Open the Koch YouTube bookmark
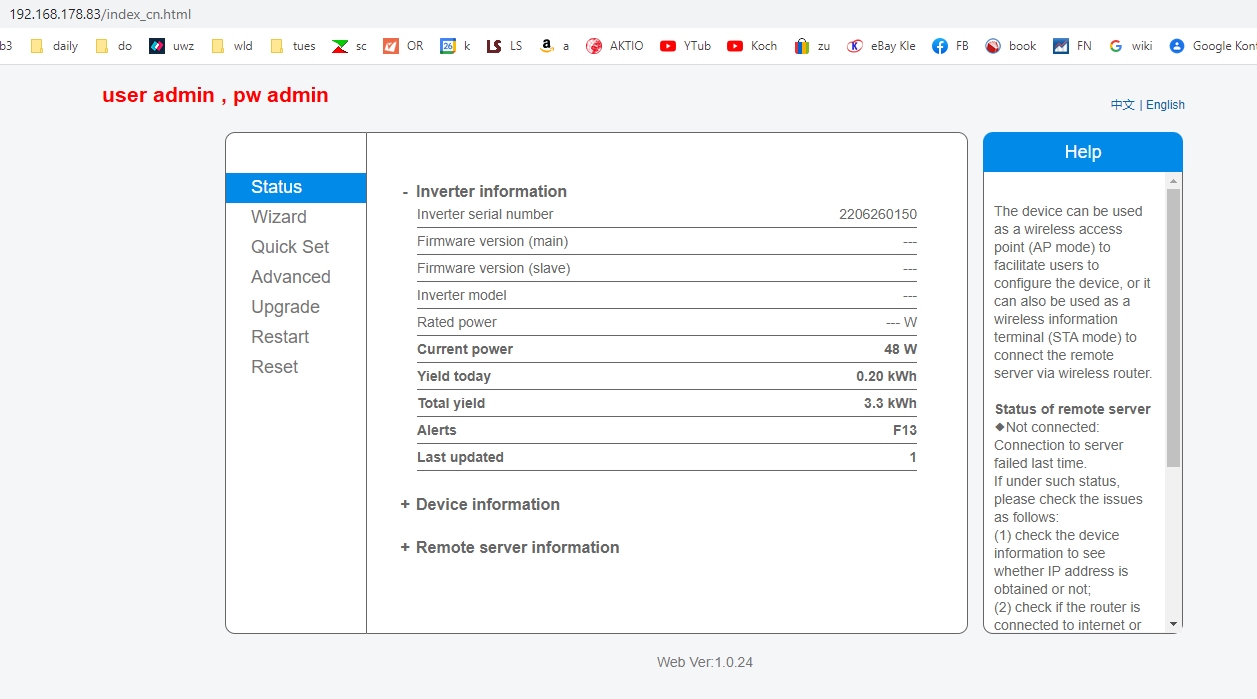 pyautogui.click(x=752, y=46)
